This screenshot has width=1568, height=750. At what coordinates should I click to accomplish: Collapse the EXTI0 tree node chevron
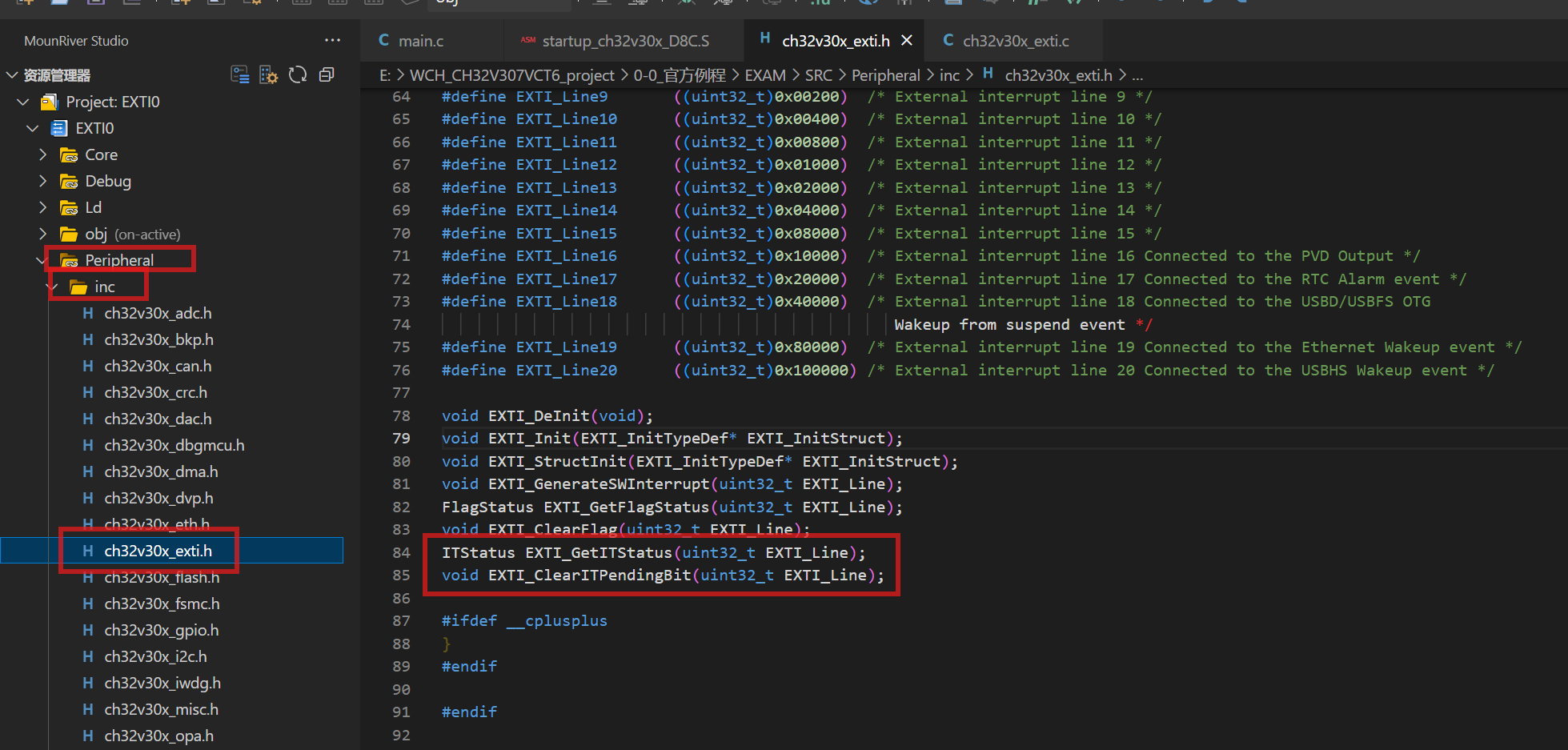[x=32, y=128]
